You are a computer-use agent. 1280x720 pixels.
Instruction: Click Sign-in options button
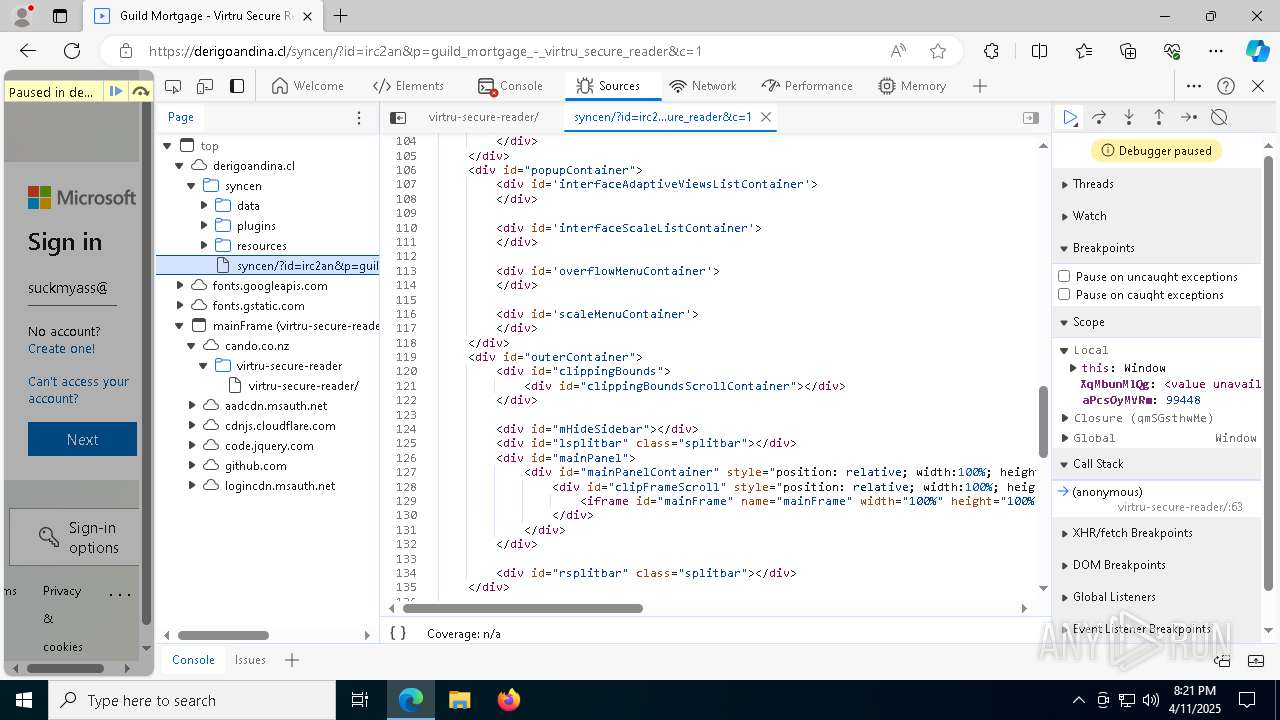[x=74, y=537]
